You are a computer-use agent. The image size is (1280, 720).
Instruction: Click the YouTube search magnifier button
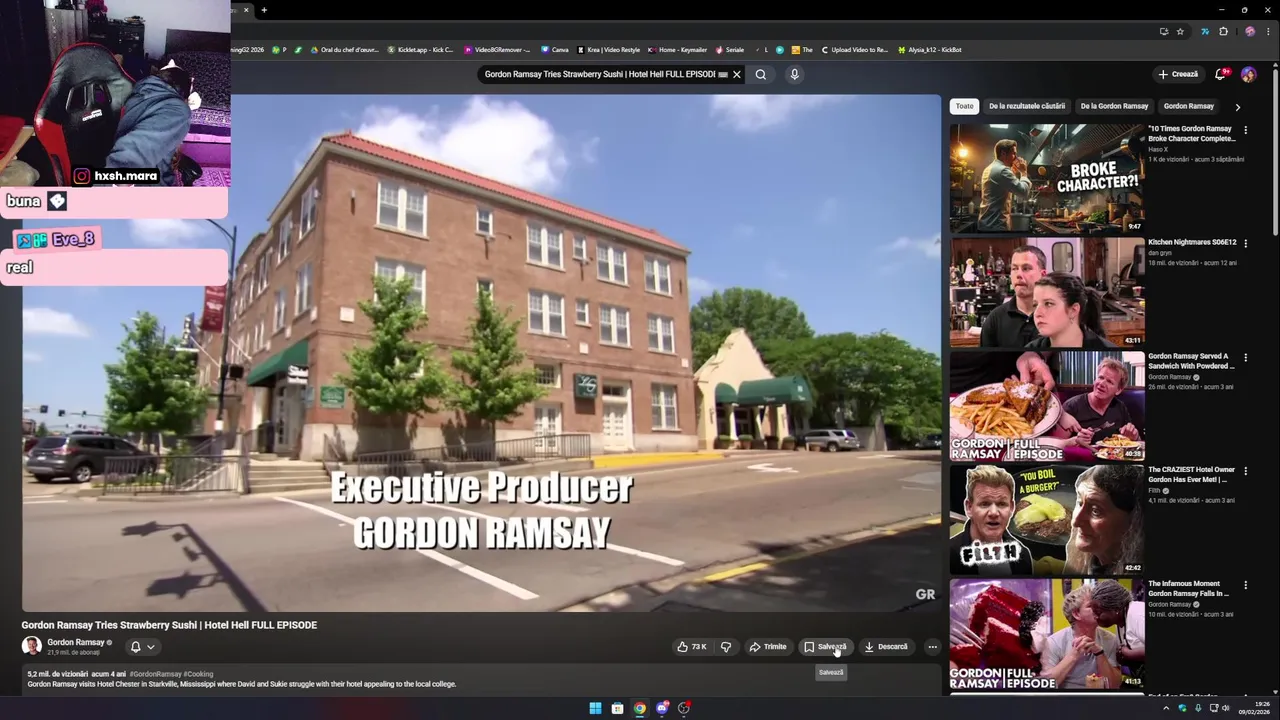point(761,74)
